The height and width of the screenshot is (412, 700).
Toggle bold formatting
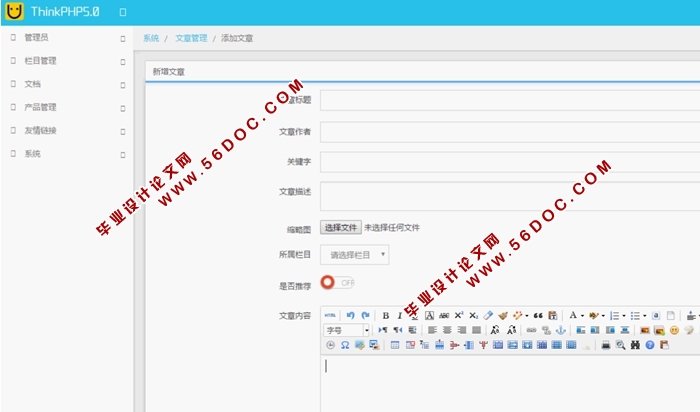point(386,316)
